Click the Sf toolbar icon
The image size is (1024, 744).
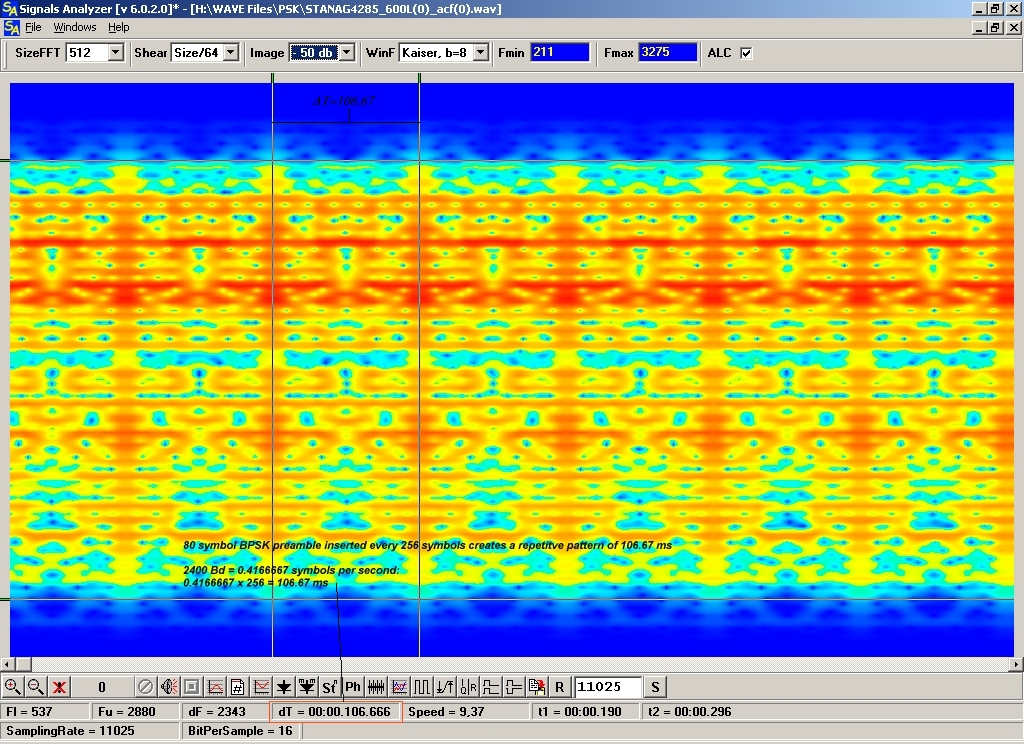(329, 687)
